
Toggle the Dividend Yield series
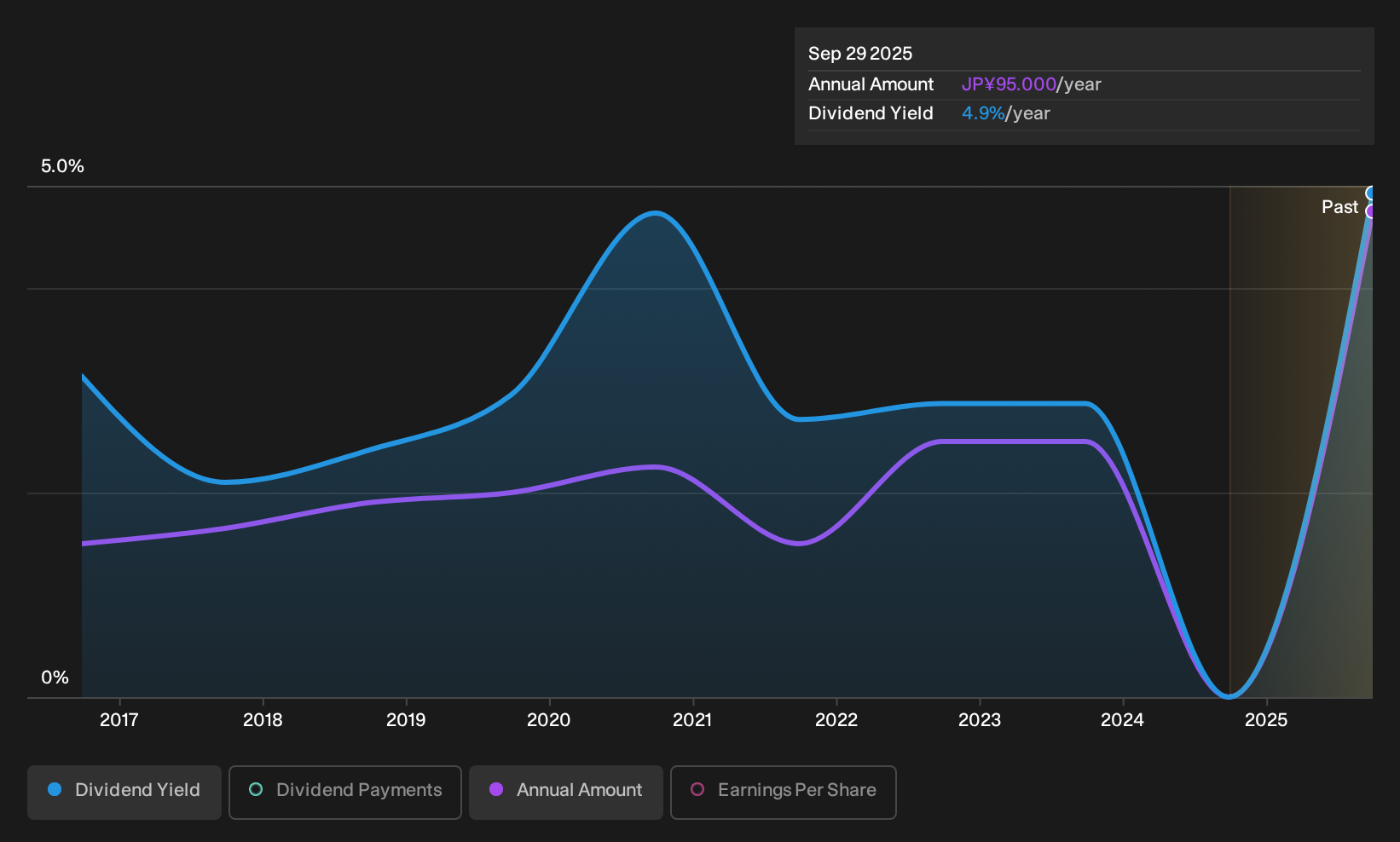click(x=124, y=793)
